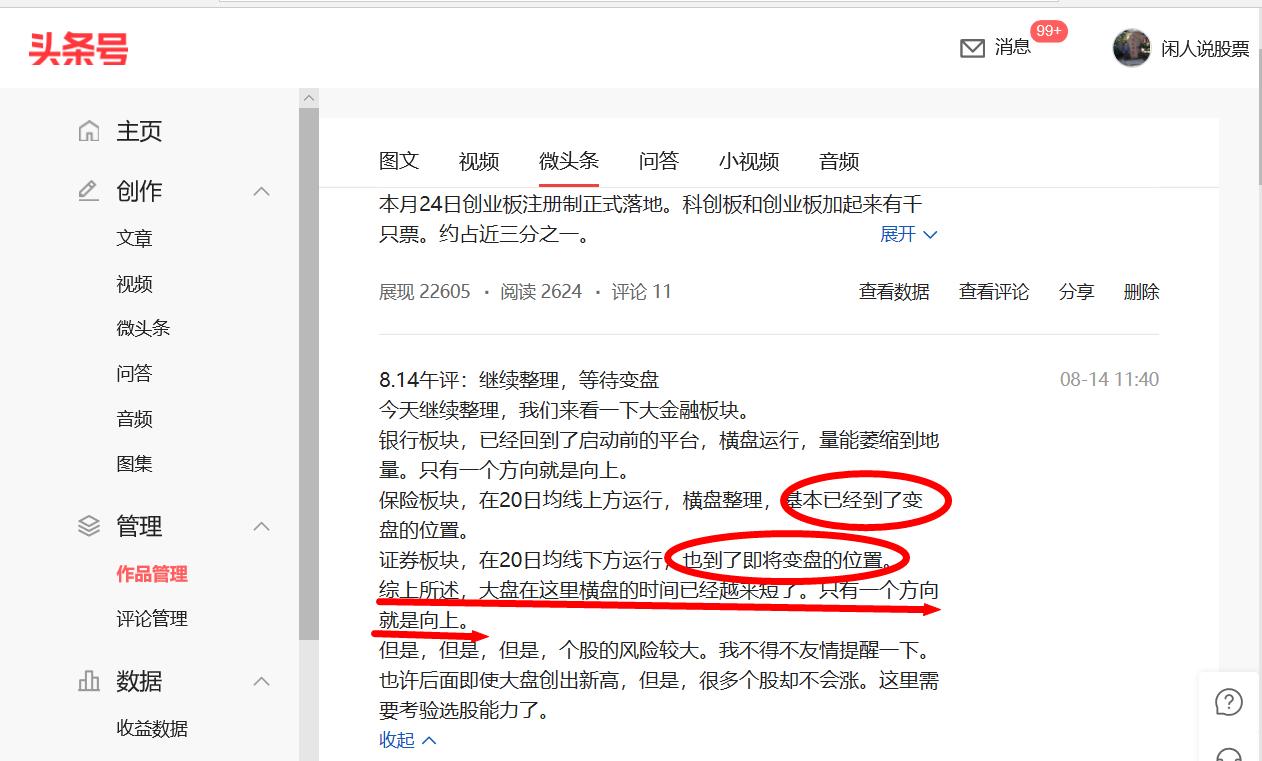Open 作品管理 in the sidebar

click(155, 573)
